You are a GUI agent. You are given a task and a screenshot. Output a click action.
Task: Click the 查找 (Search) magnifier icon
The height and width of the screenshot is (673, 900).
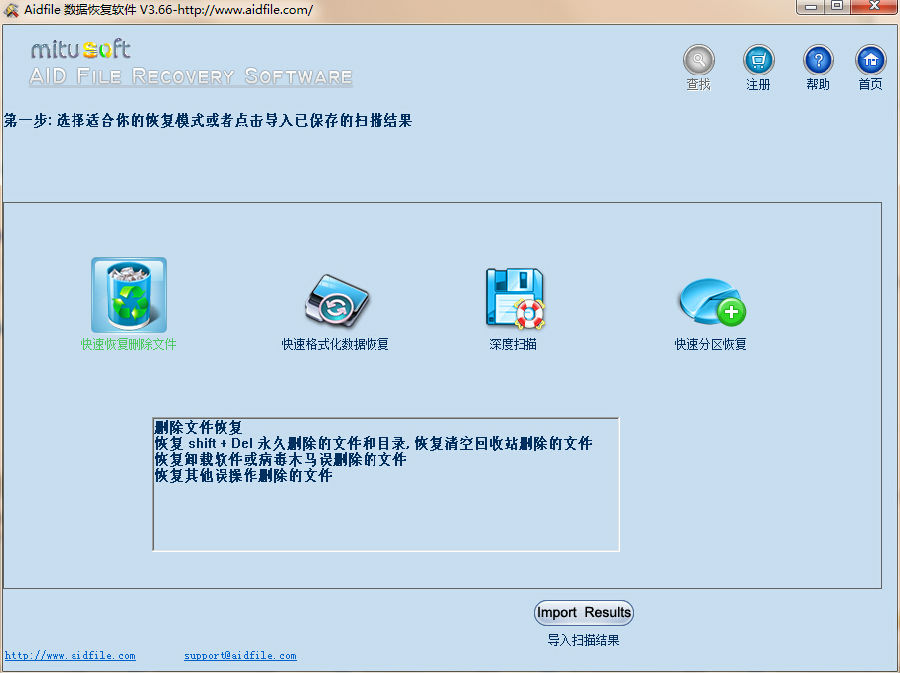[x=698, y=60]
